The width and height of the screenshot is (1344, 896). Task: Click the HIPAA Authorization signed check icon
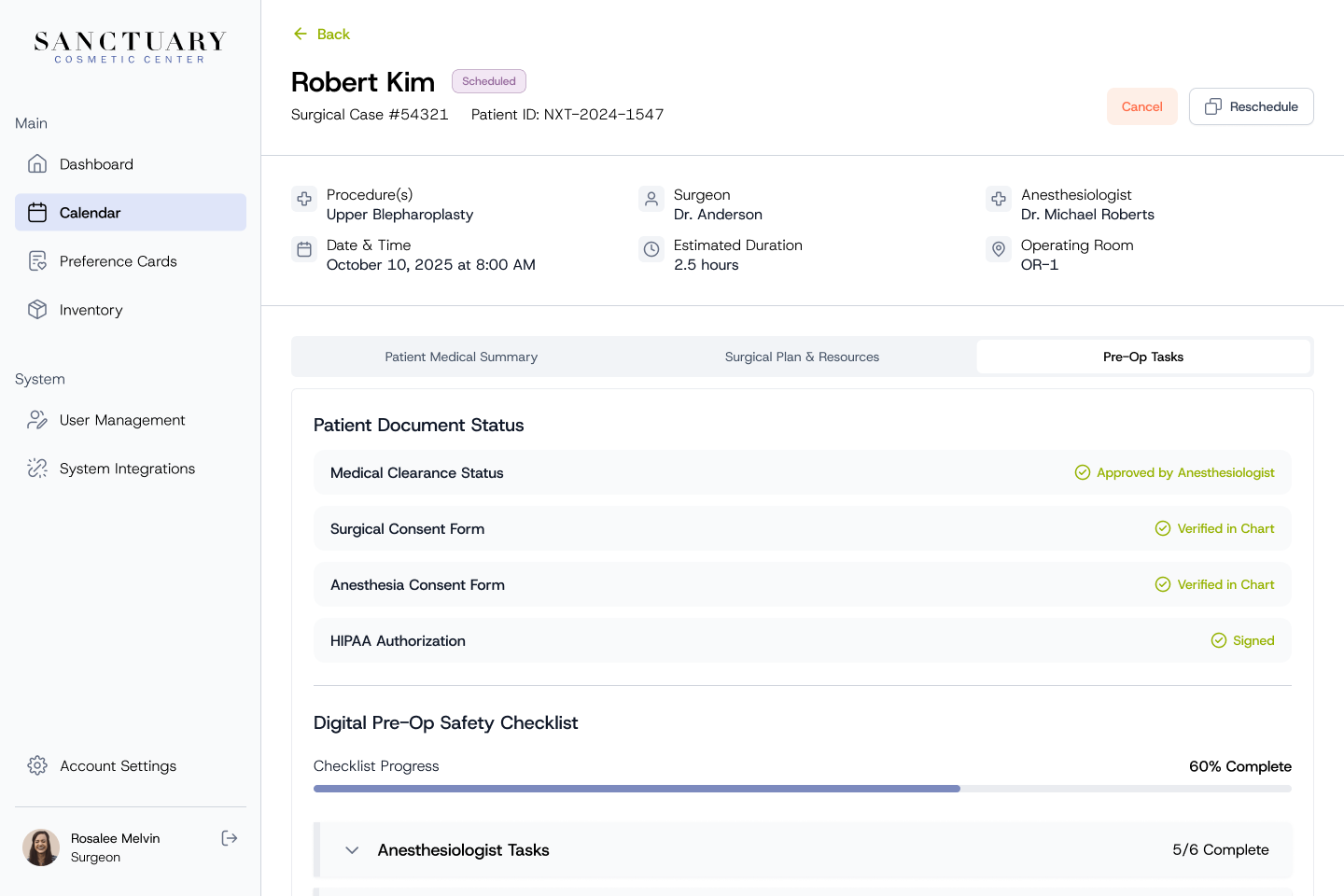pos(1219,640)
